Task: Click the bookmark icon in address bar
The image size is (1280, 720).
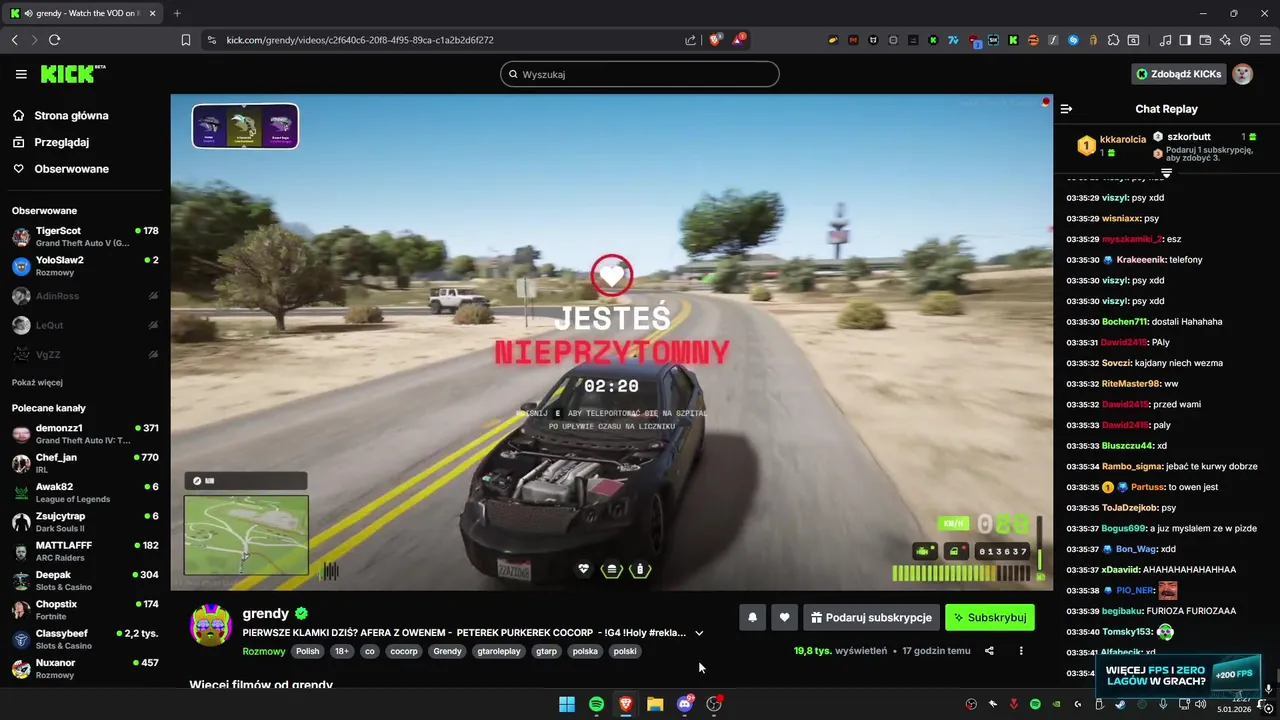Action: tap(185, 40)
